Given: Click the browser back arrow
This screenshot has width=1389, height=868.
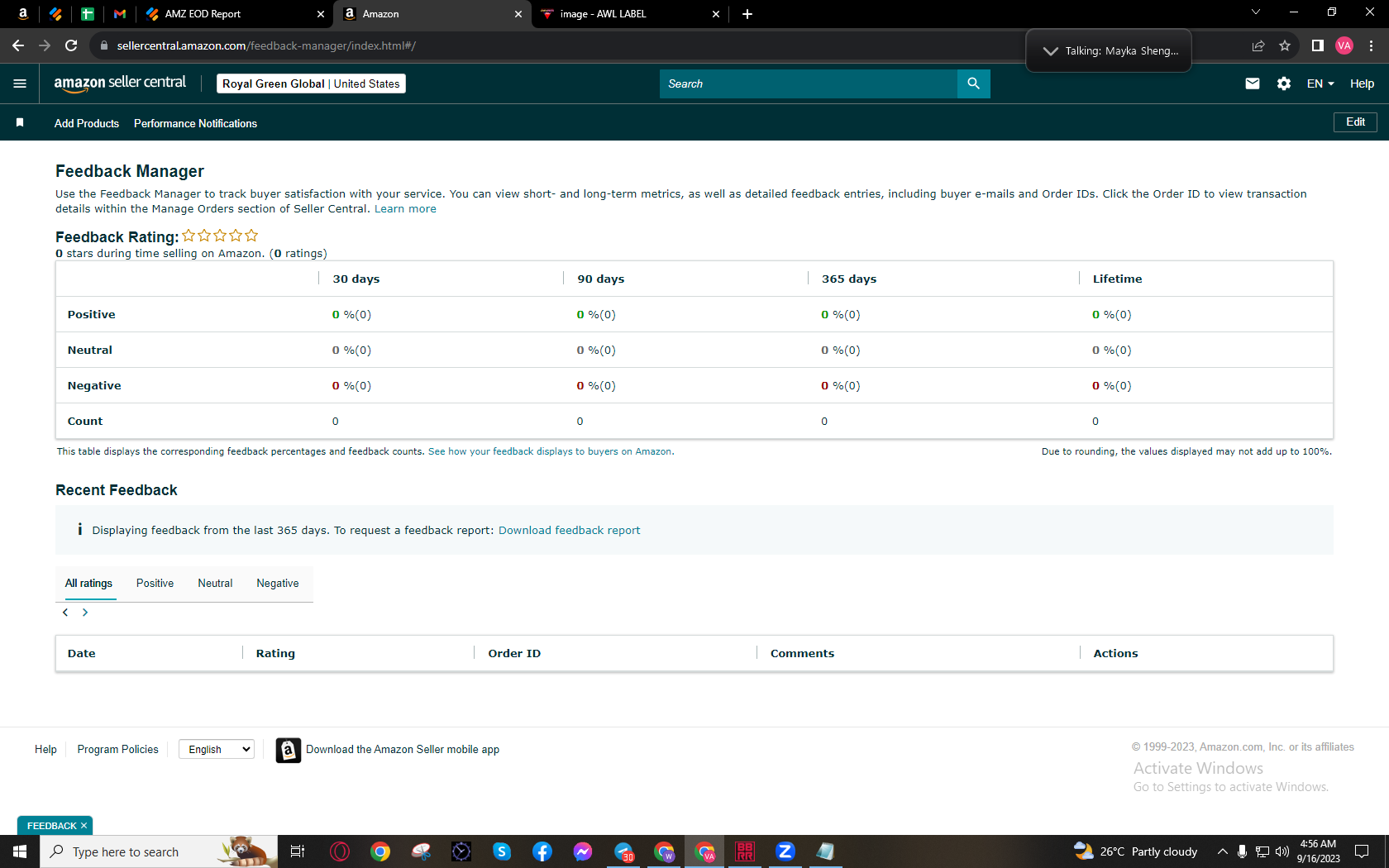Looking at the screenshot, I should pos(18,45).
